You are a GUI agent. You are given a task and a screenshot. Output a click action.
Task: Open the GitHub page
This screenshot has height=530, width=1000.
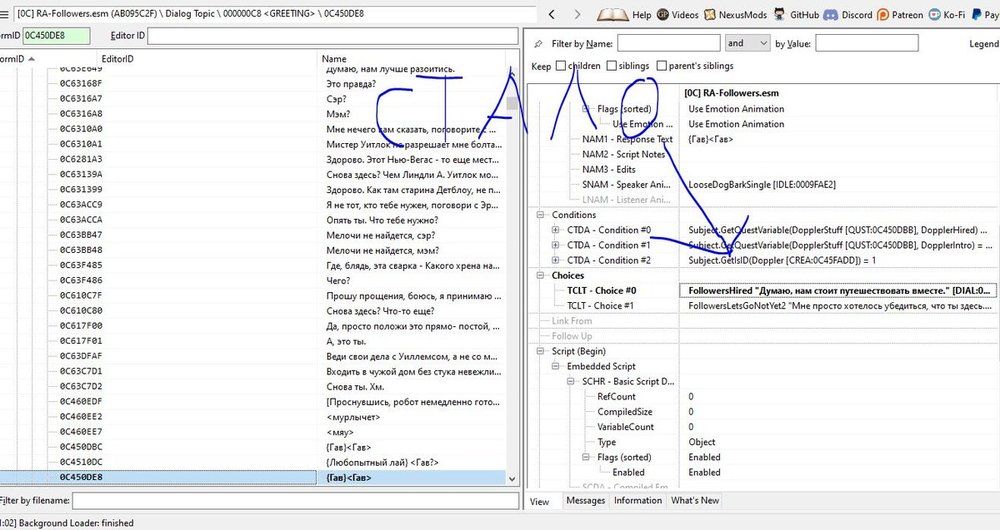[796, 15]
